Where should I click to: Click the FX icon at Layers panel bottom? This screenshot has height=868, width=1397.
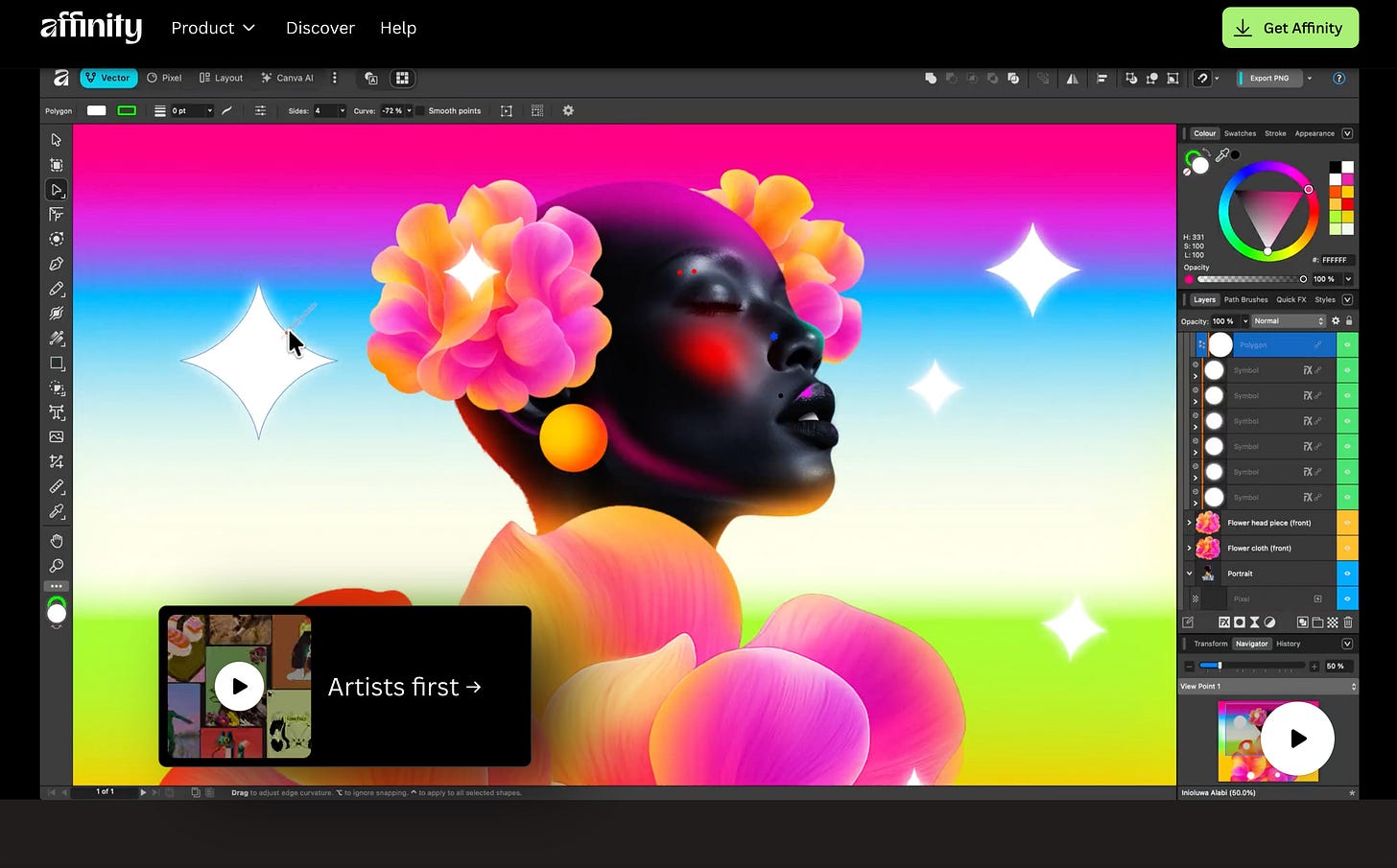(x=1224, y=622)
